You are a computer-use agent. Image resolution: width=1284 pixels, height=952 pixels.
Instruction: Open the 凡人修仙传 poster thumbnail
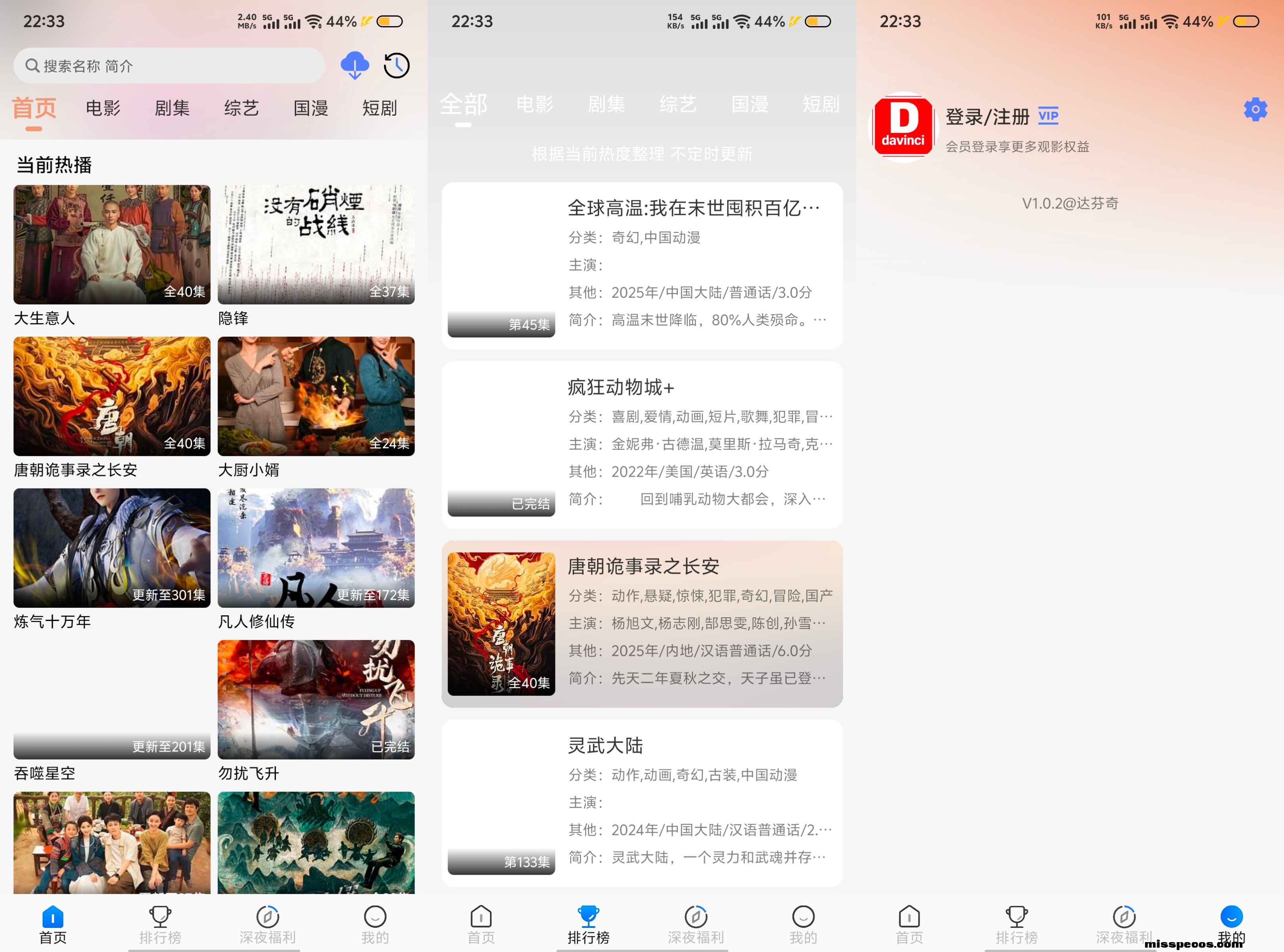(316, 548)
